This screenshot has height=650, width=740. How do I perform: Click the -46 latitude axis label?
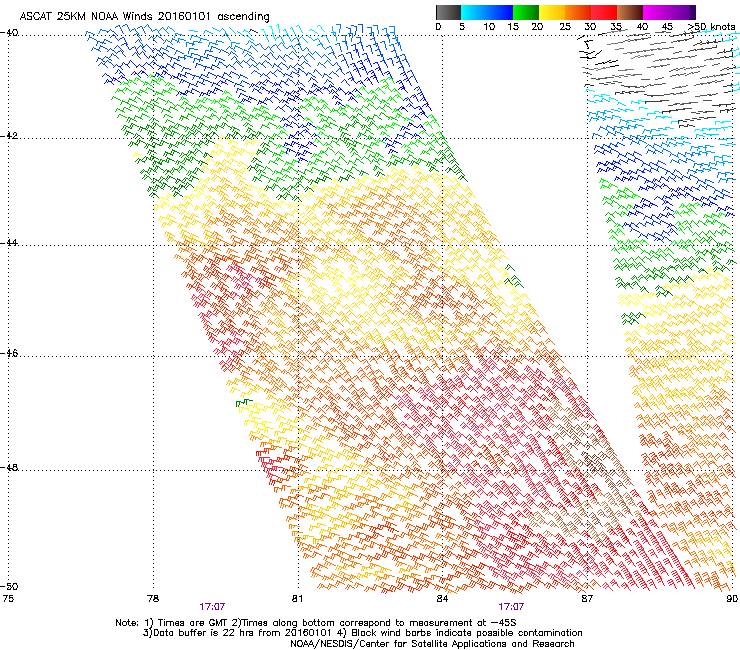click(9, 353)
